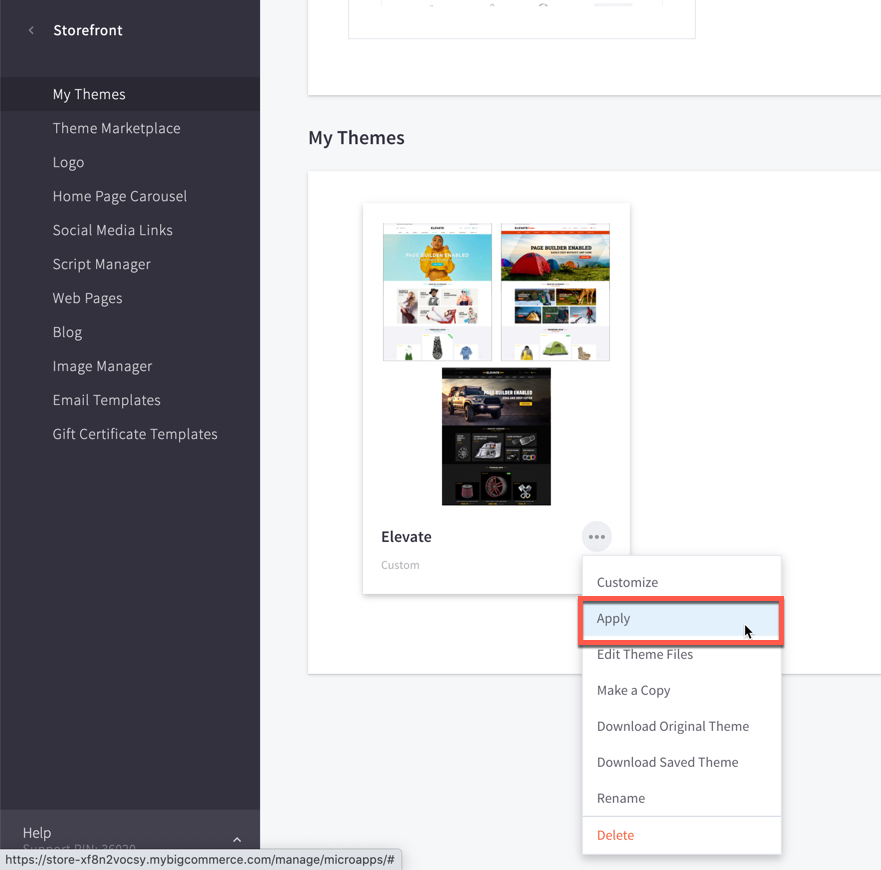The width and height of the screenshot is (881, 870).
Task: Choose Rename from the dropdown menu
Action: [620, 798]
